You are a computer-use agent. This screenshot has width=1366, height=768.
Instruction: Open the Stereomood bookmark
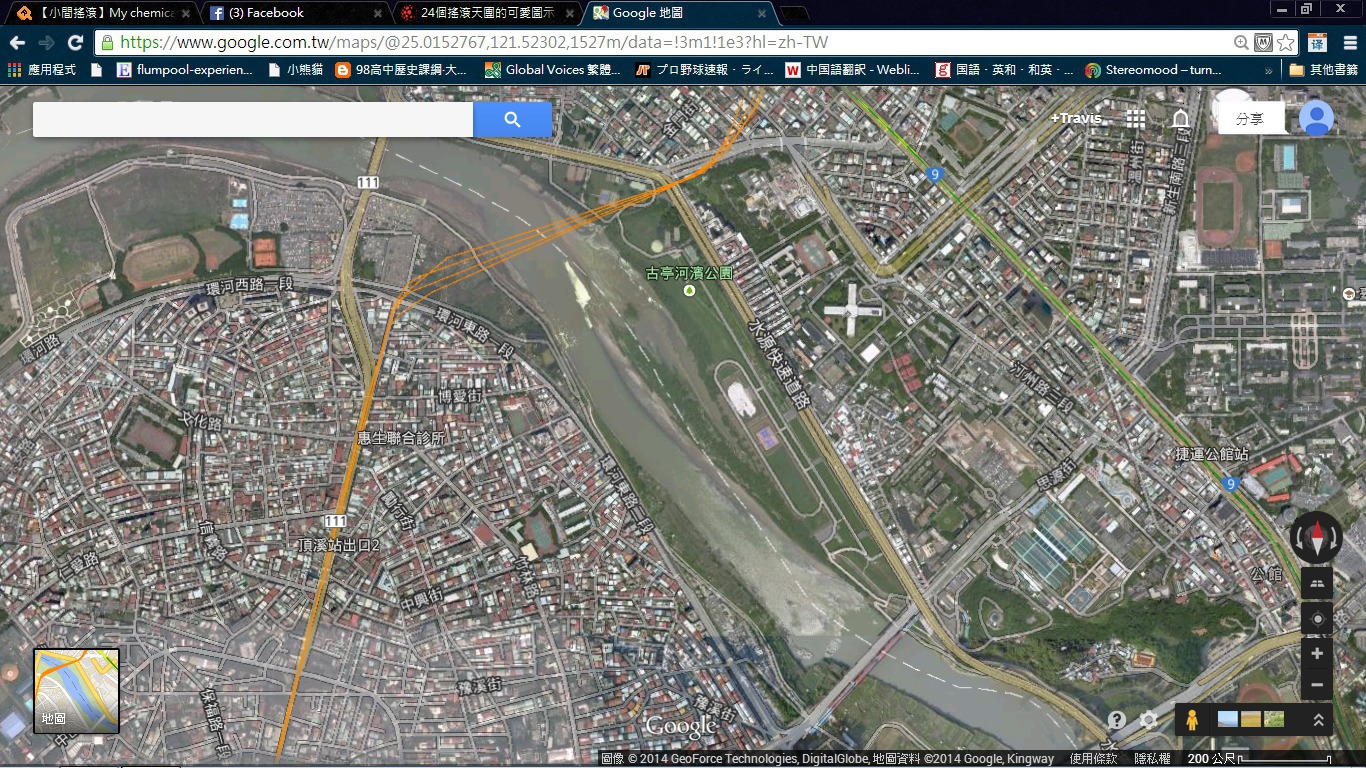pyautogui.click(x=1154, y=70)
